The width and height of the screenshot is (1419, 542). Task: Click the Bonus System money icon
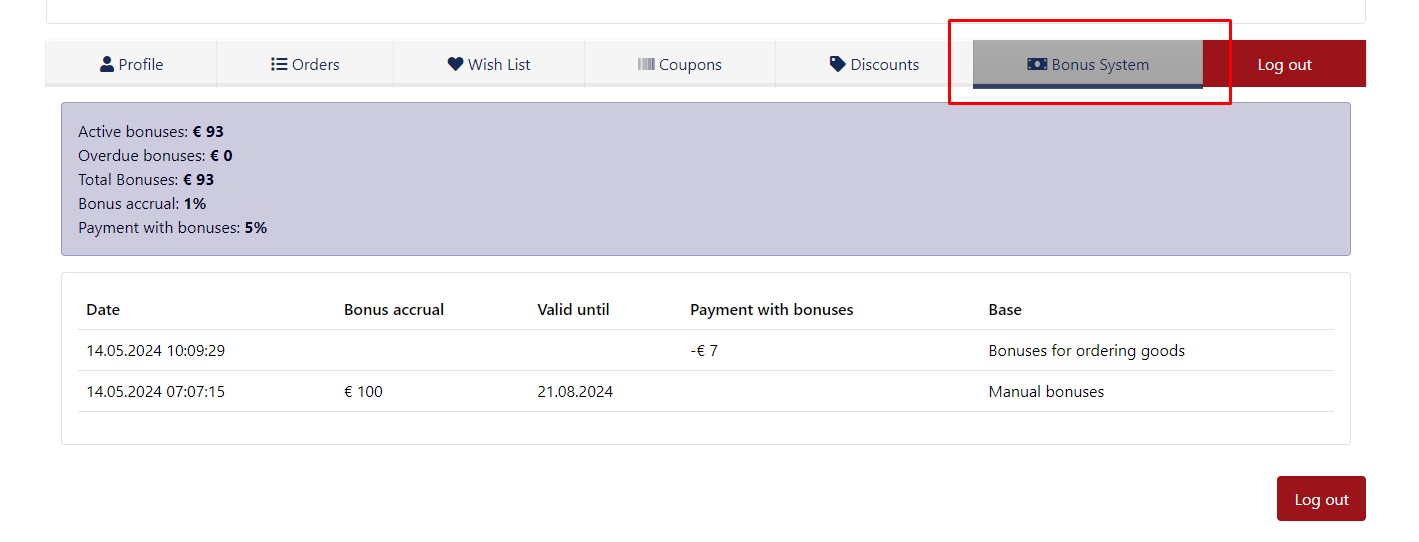click(x=1037, y=64)
